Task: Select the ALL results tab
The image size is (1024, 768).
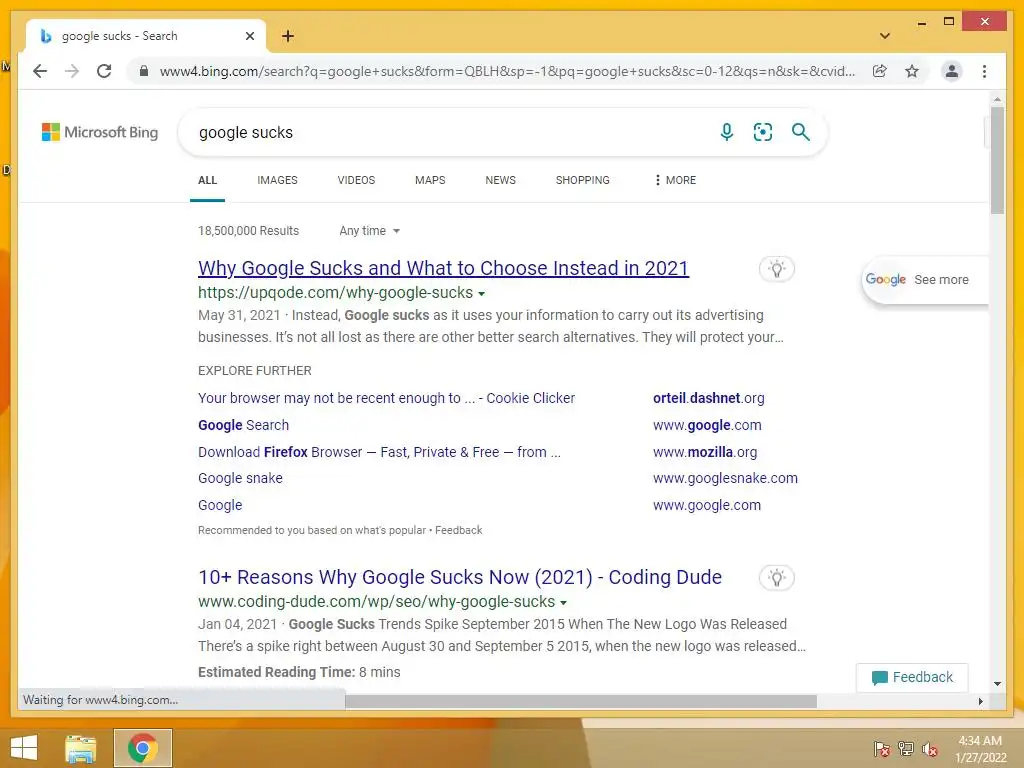Action: 207,180
